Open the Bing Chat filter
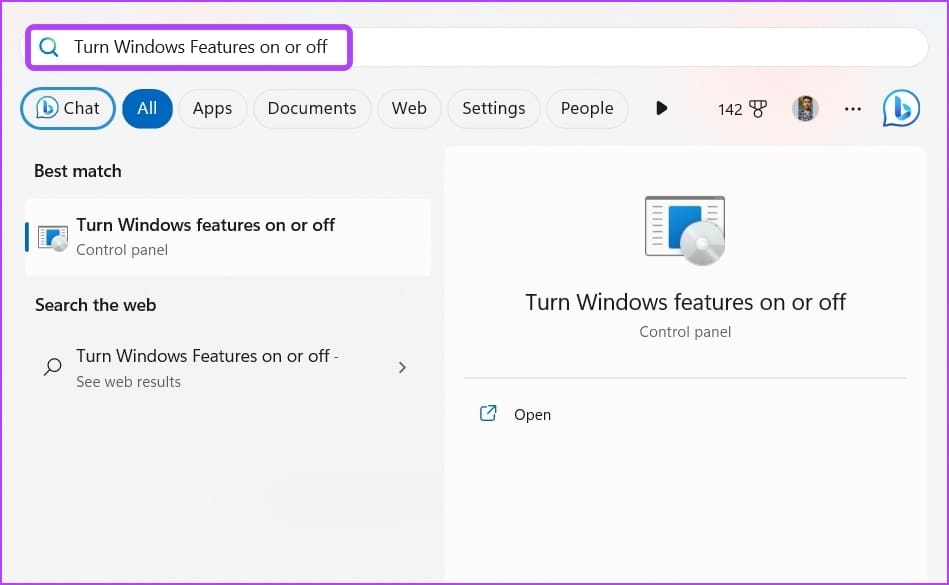Image resolution: width=949 pixels, height=585 pixels. tap(68, 108)
